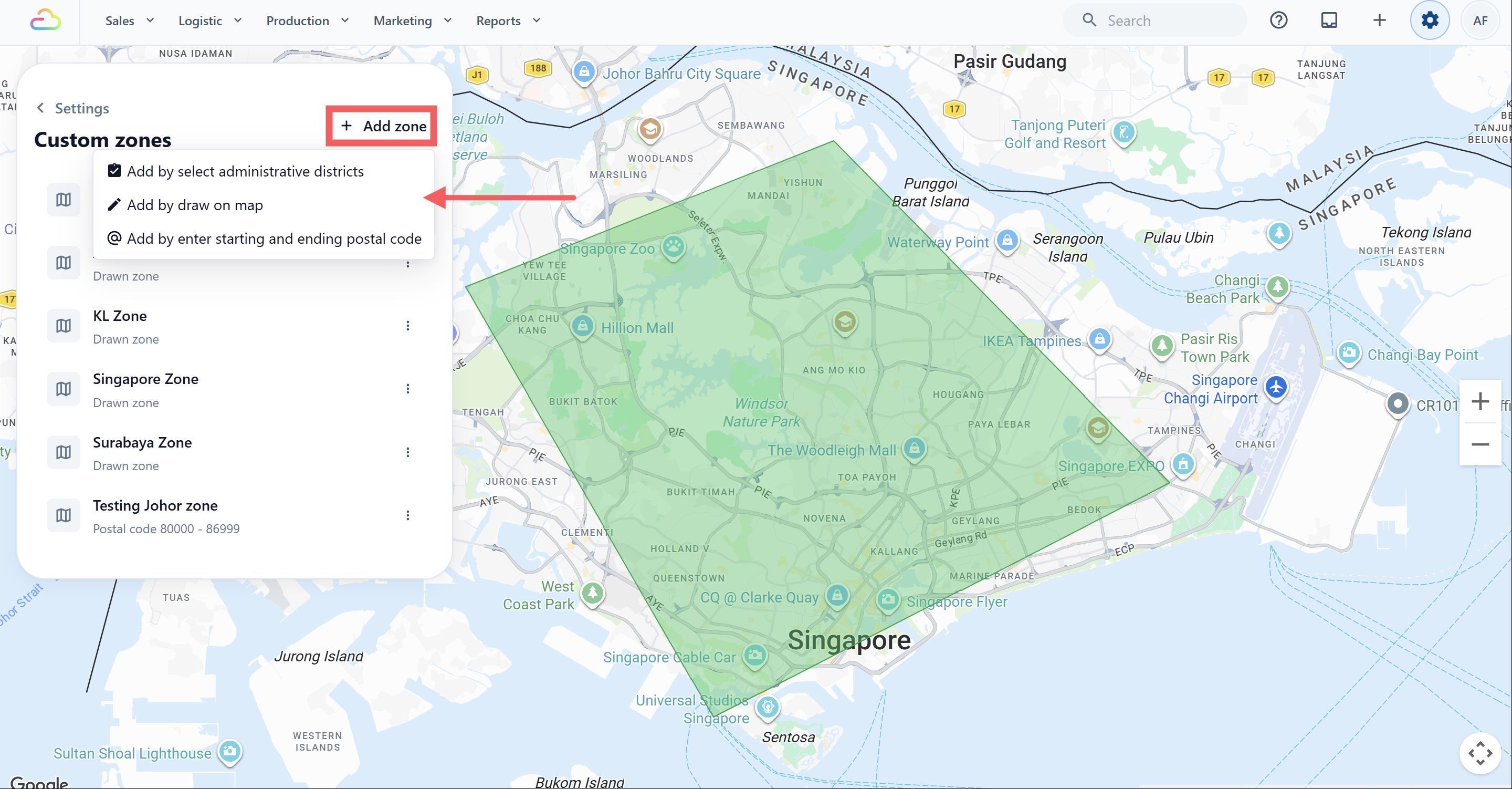Expand the Reports dropdown
This screenshot has width=1512, height=789.
[x=508, y=20]
